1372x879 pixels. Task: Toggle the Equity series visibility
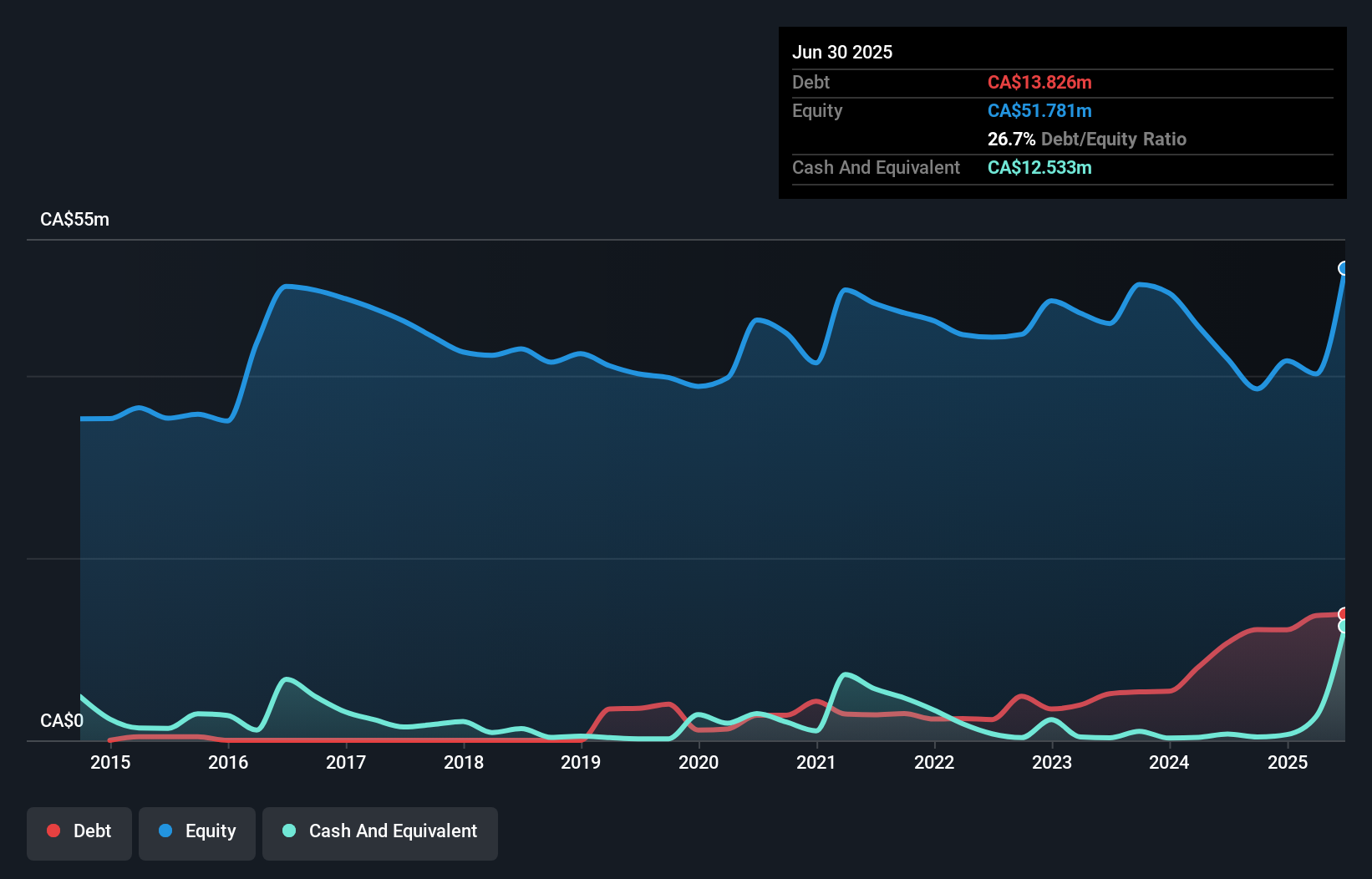pyautogui.click(x=197, y=831)
